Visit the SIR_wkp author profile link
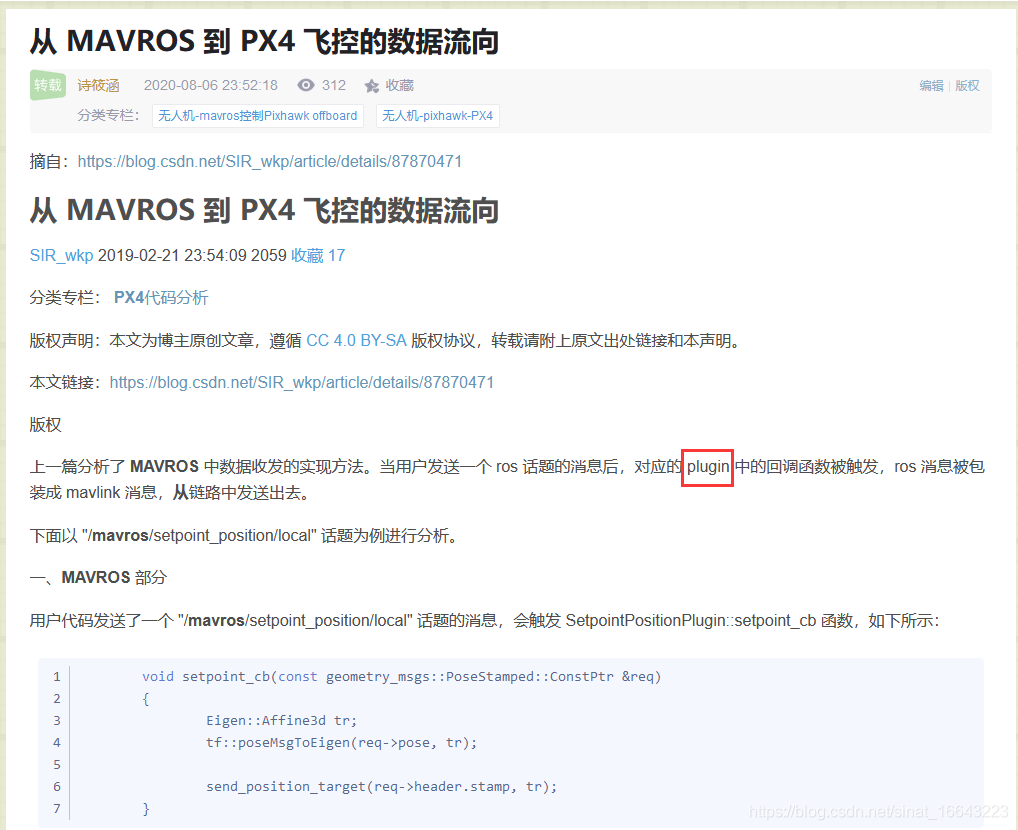Screen dimensions: 1018x830 [x=60, y=255]
